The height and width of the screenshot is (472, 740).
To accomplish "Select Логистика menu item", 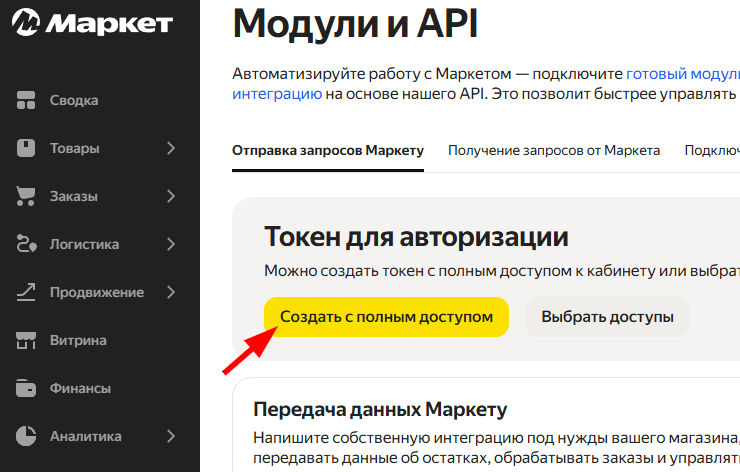I will coord(84,244).
